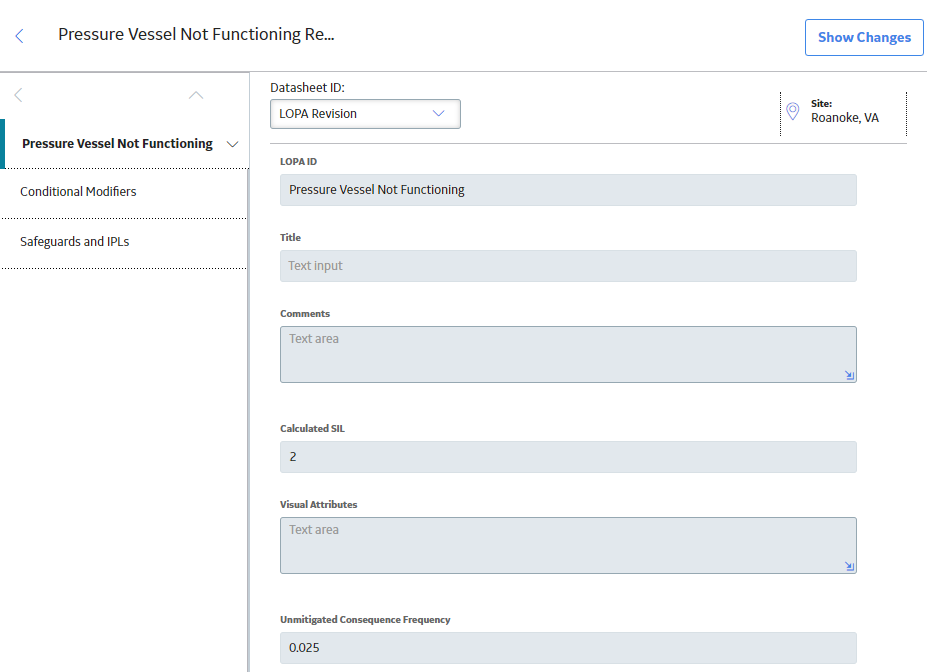Click the LOPA ID field

pos(568,190)
